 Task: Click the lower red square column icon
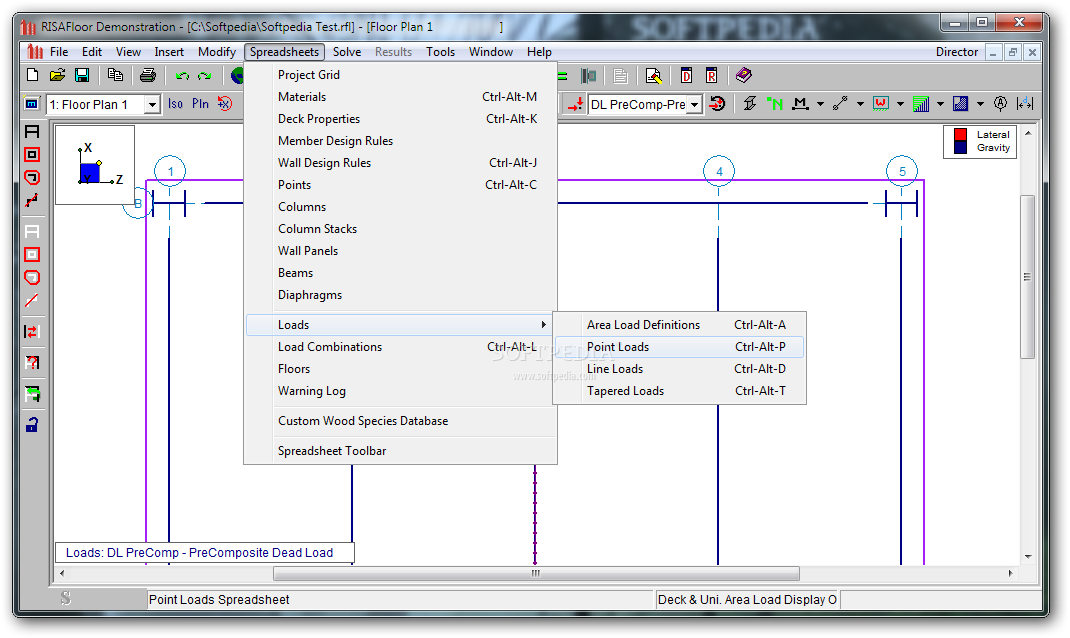click(32, 255)
